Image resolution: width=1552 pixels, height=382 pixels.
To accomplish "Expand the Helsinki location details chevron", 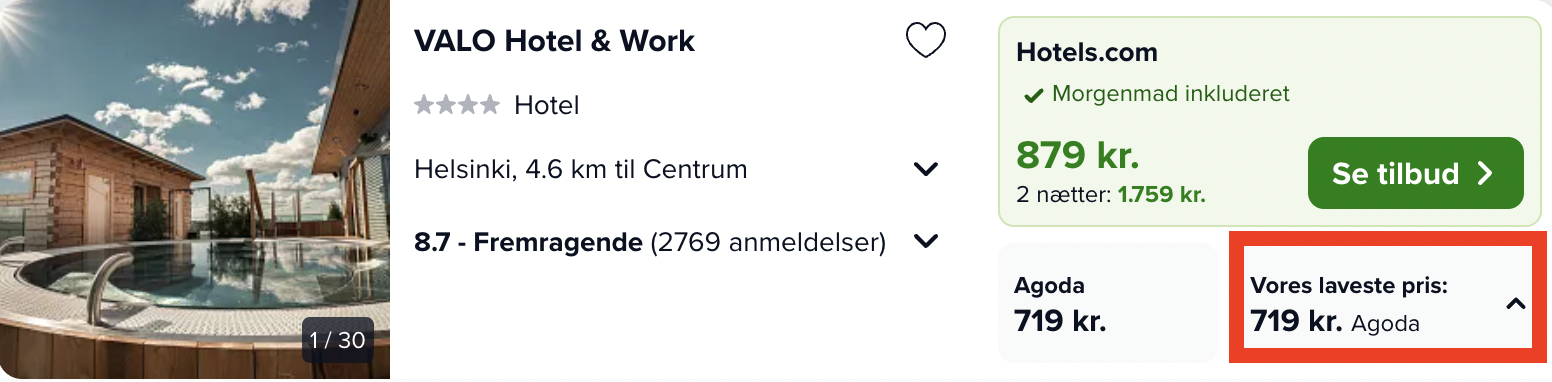I will 926,169.
